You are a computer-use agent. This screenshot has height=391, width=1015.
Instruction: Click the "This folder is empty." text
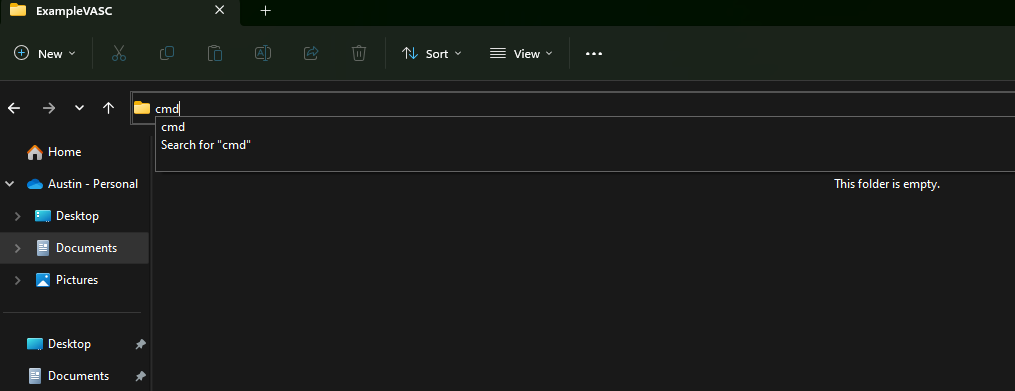tap(887, 184)
